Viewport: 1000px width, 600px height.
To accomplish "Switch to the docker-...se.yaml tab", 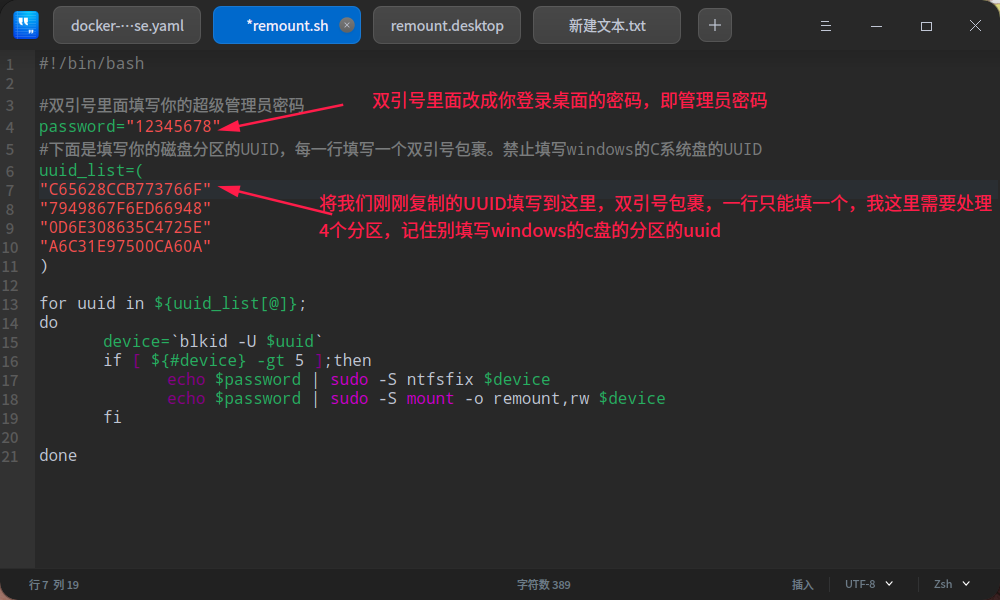I will pos(126,25).
